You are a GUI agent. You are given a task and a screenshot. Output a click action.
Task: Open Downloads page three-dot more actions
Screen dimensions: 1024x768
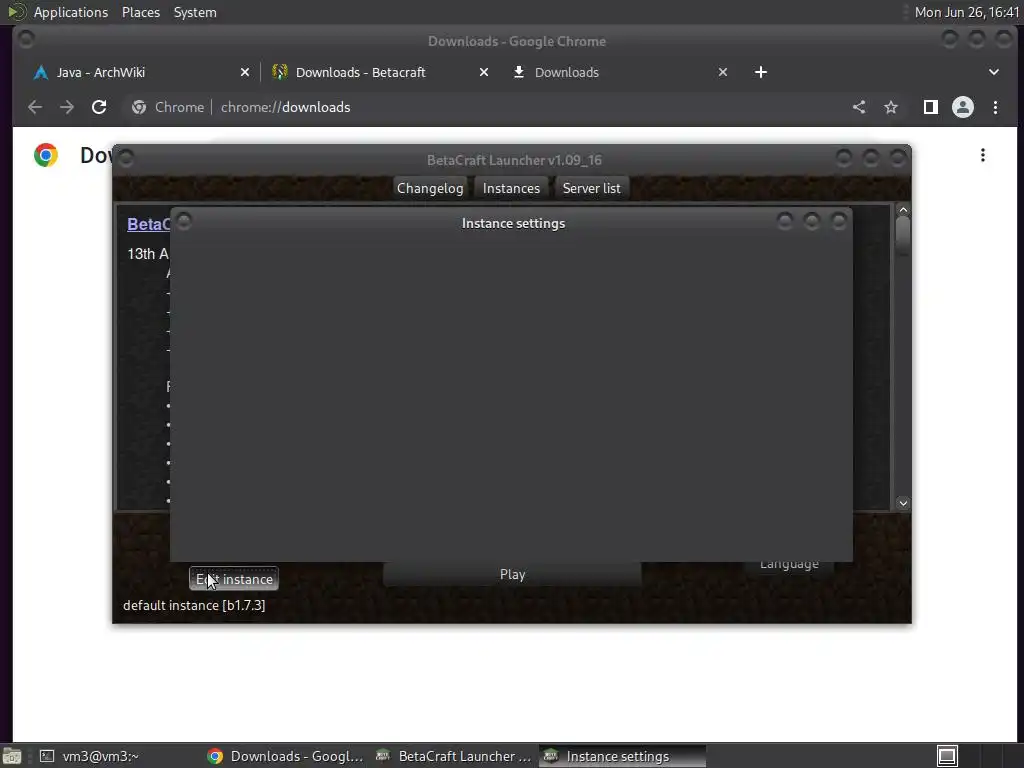coord(983,155)
